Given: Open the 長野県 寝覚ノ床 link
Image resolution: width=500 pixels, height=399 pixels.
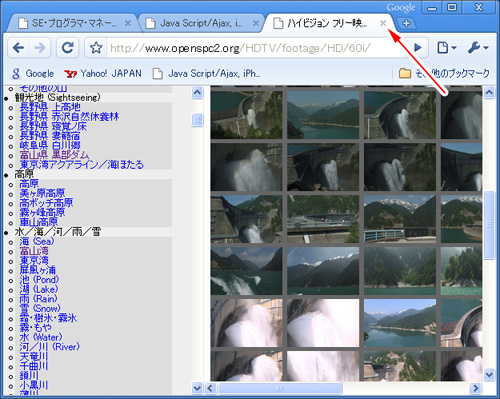Looking at the screenshot, I should (x=53, y=126).
